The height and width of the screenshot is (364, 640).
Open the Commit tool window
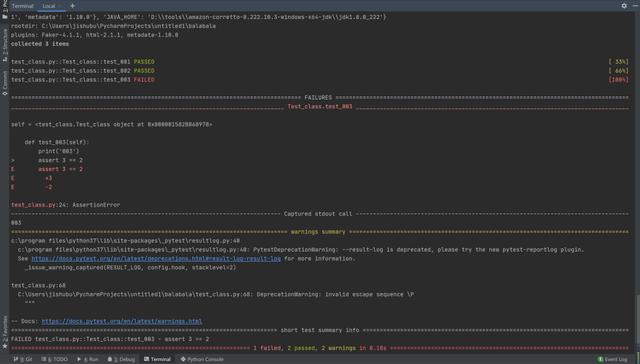4,84
